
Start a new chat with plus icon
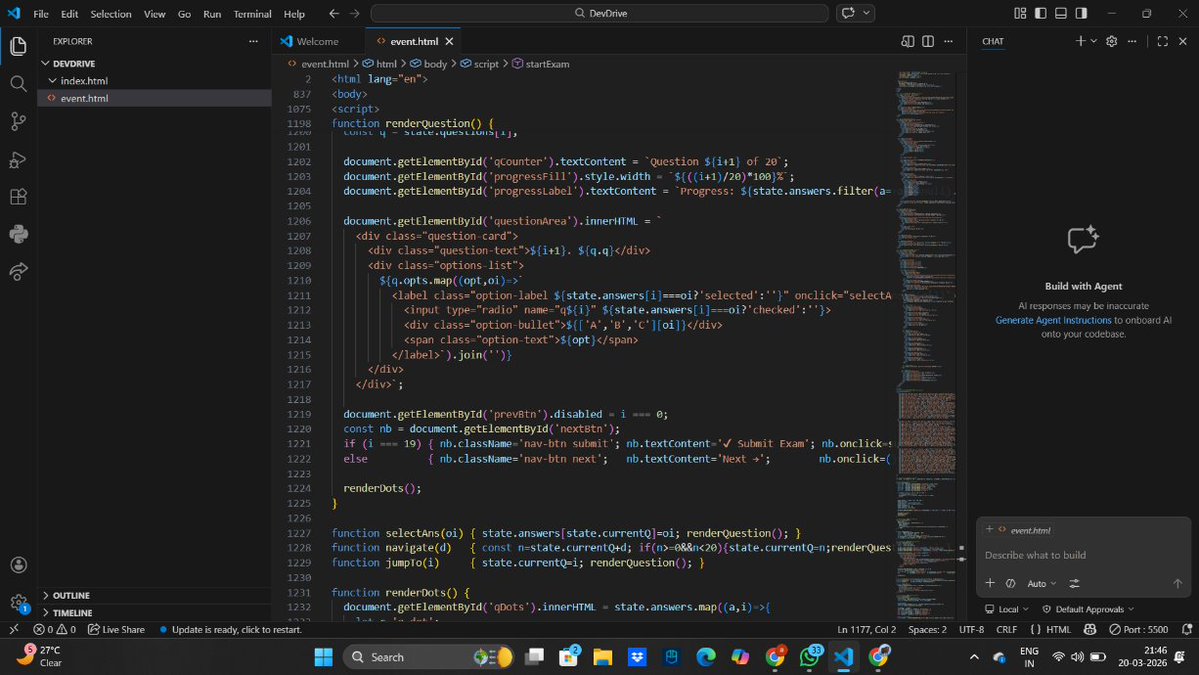[1080, 41]
